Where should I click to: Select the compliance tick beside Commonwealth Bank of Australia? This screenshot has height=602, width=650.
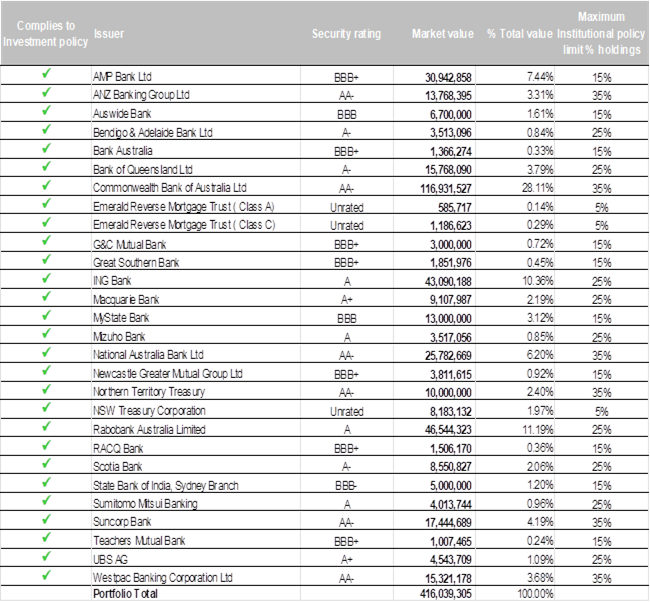click(45, 187)
